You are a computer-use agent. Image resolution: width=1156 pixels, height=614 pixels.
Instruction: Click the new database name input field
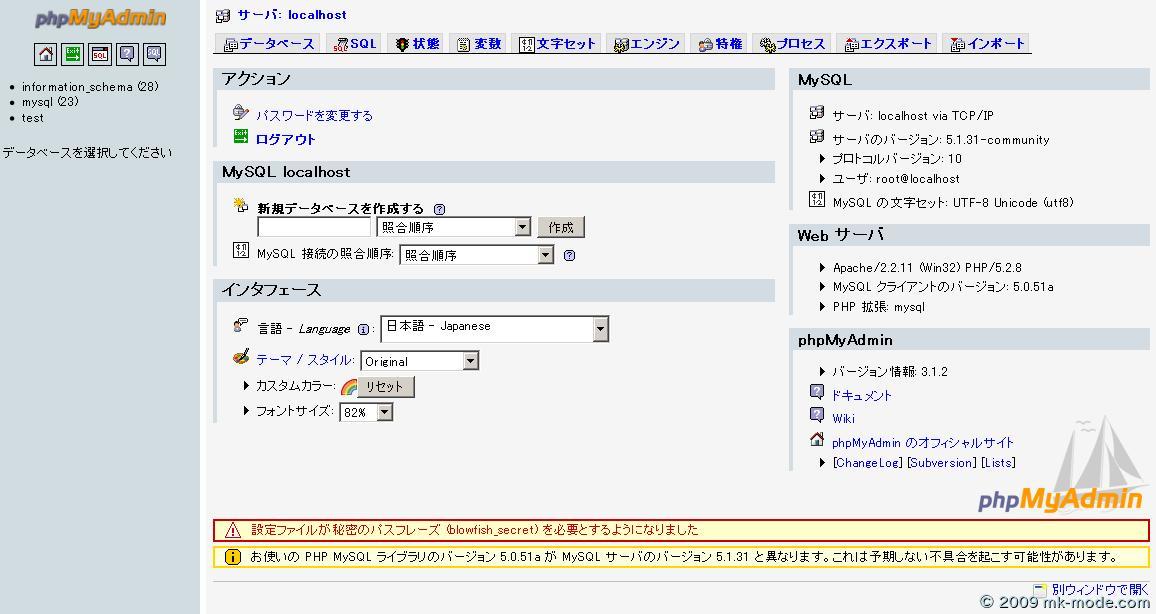coord(314,227)
